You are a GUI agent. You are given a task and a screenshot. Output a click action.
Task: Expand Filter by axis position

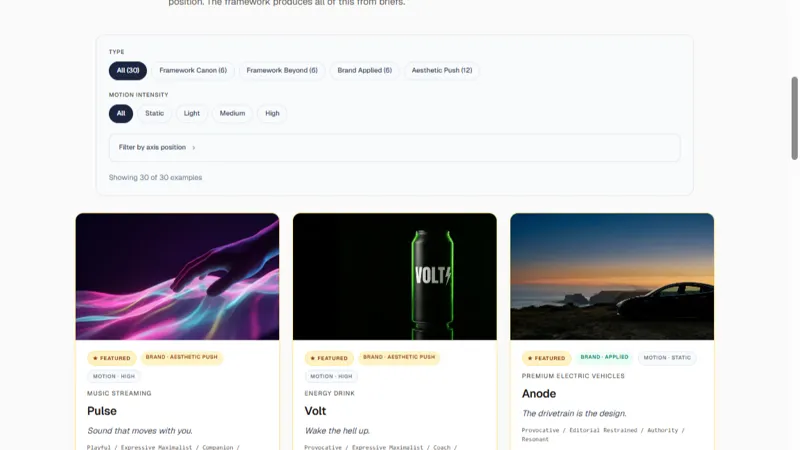394,147
